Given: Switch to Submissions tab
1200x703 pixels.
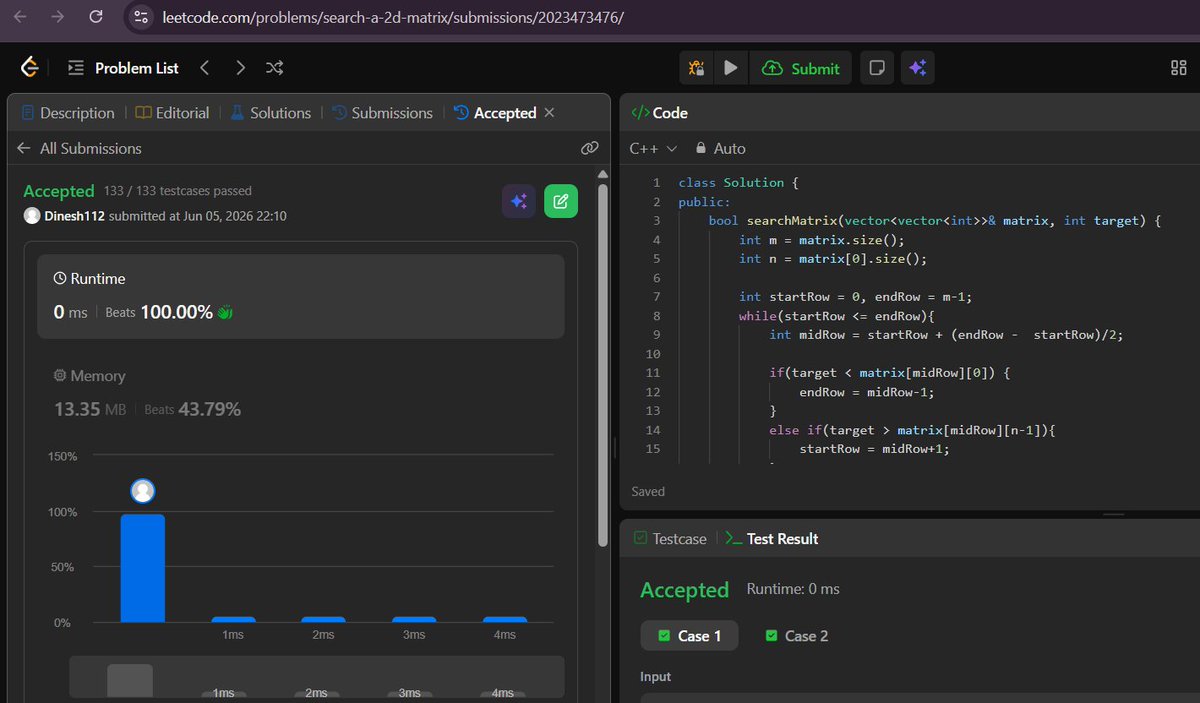Looking at the screenshot, I should tap(382, 113).
